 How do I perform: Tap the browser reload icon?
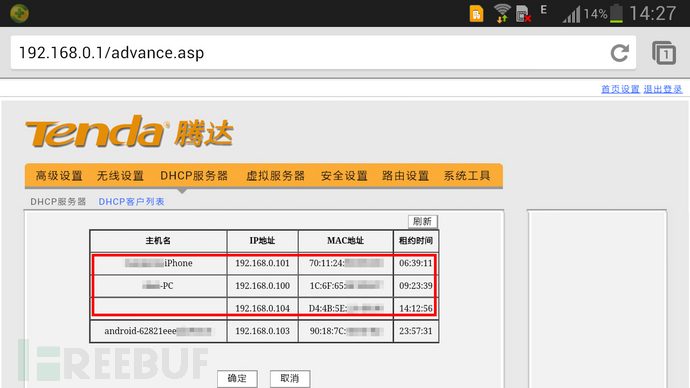[x=620, y=53]
